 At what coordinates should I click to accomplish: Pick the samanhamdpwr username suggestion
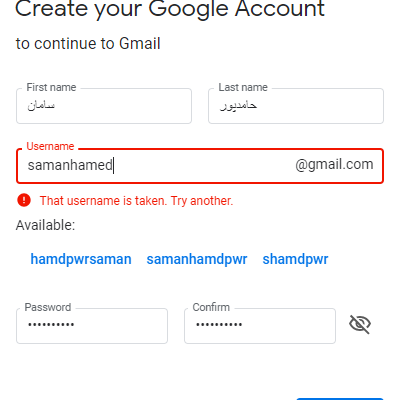tap(197, 259)
